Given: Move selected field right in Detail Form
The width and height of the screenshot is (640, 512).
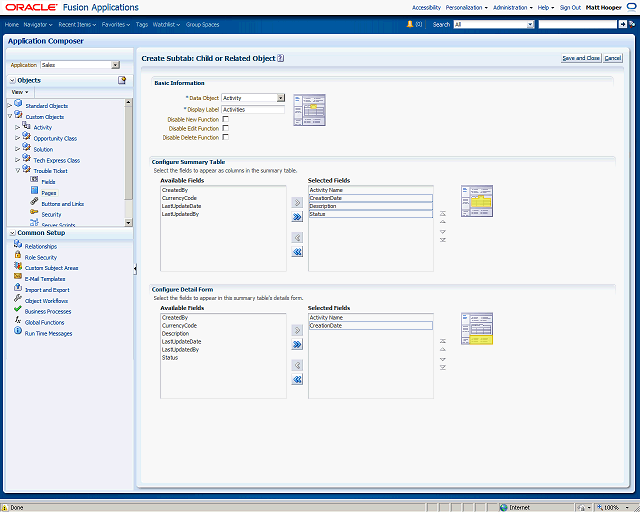Looking at the screenshot, I should (x=297, y=330).
